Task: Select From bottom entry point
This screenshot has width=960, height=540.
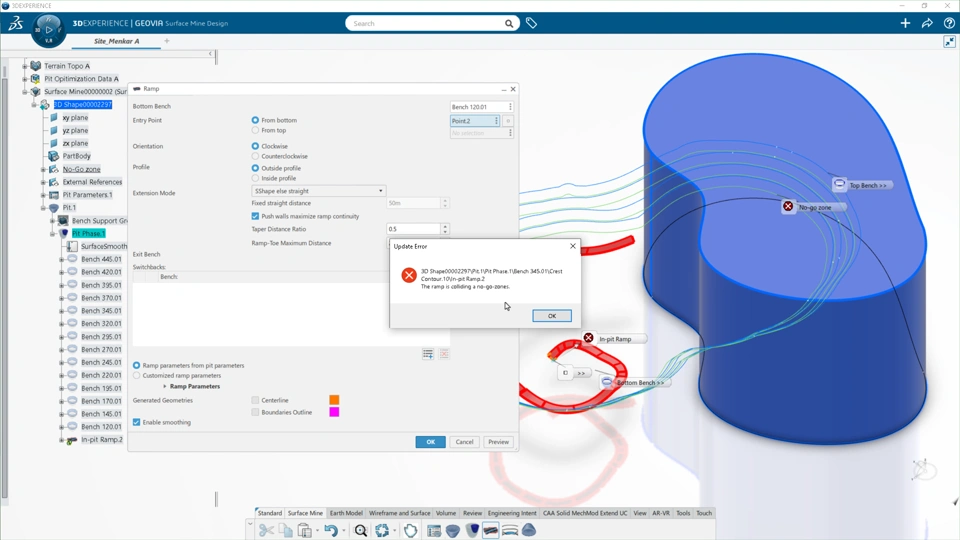Action: click(255, 120)
